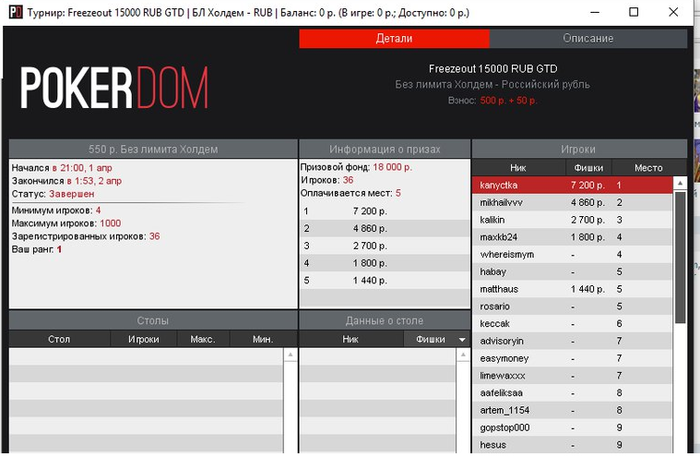Sort tables by the Стол column header
This screenshot has height=457, width=700.
(x=59, y=339)
